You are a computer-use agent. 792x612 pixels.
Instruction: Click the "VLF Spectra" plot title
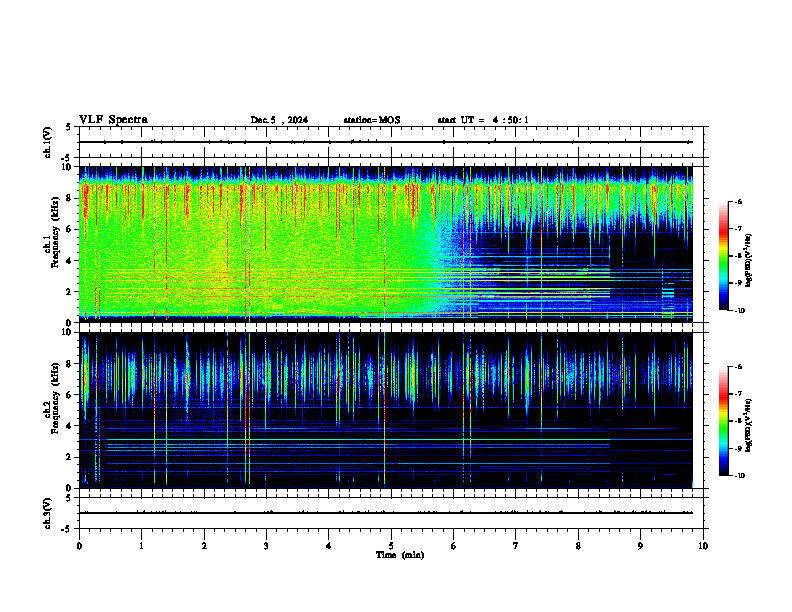tap(113, 120)
